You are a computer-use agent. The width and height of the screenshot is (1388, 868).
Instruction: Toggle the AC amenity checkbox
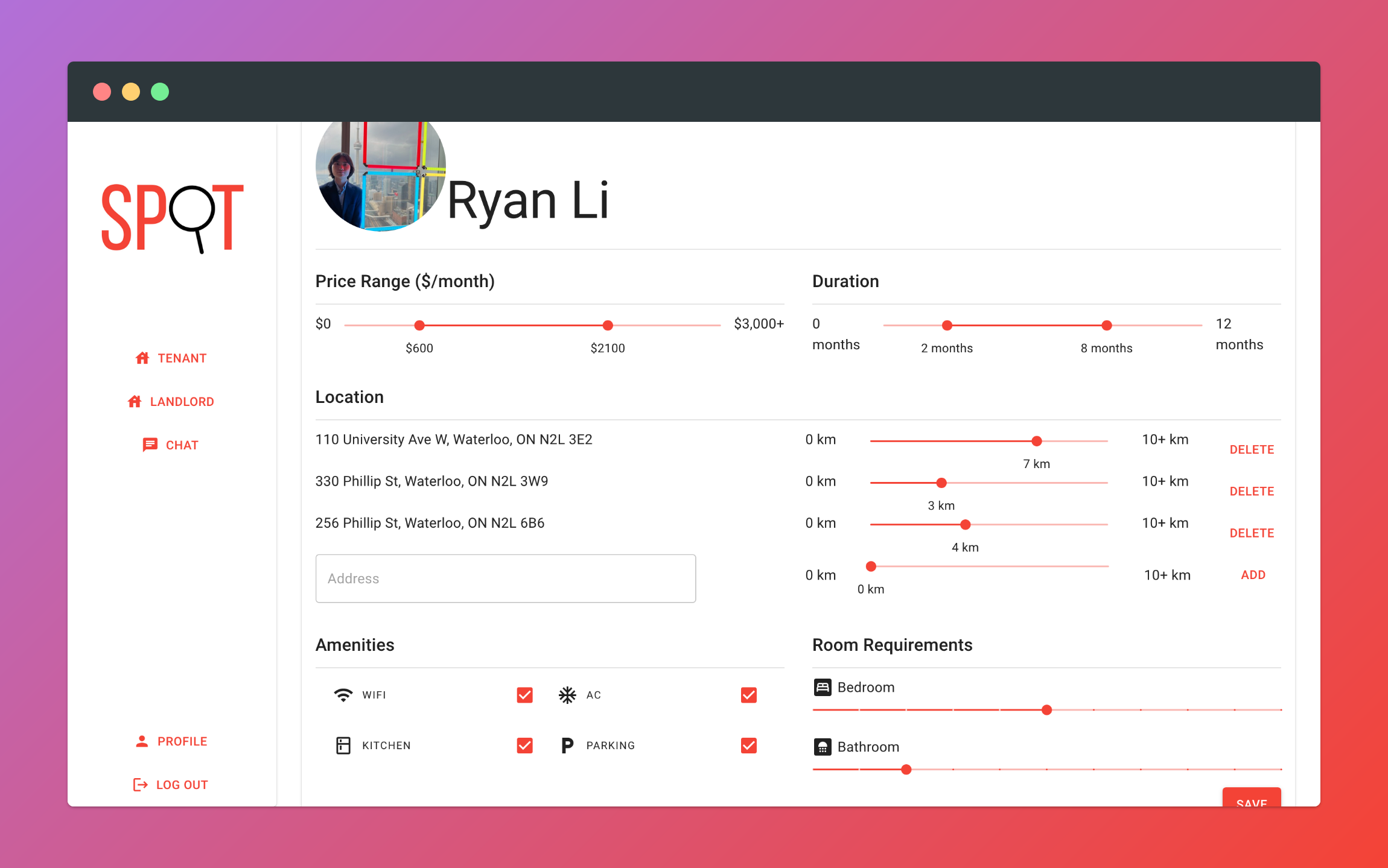tap(748, 695)
